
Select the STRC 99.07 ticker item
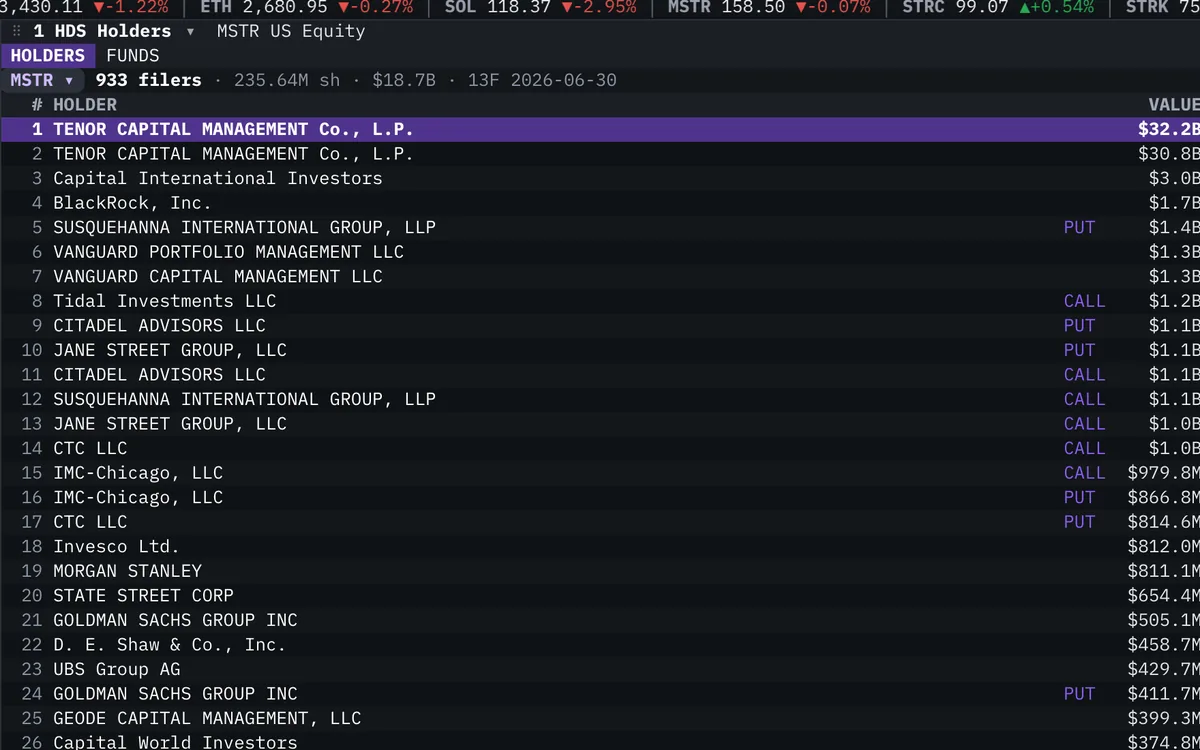998,8
